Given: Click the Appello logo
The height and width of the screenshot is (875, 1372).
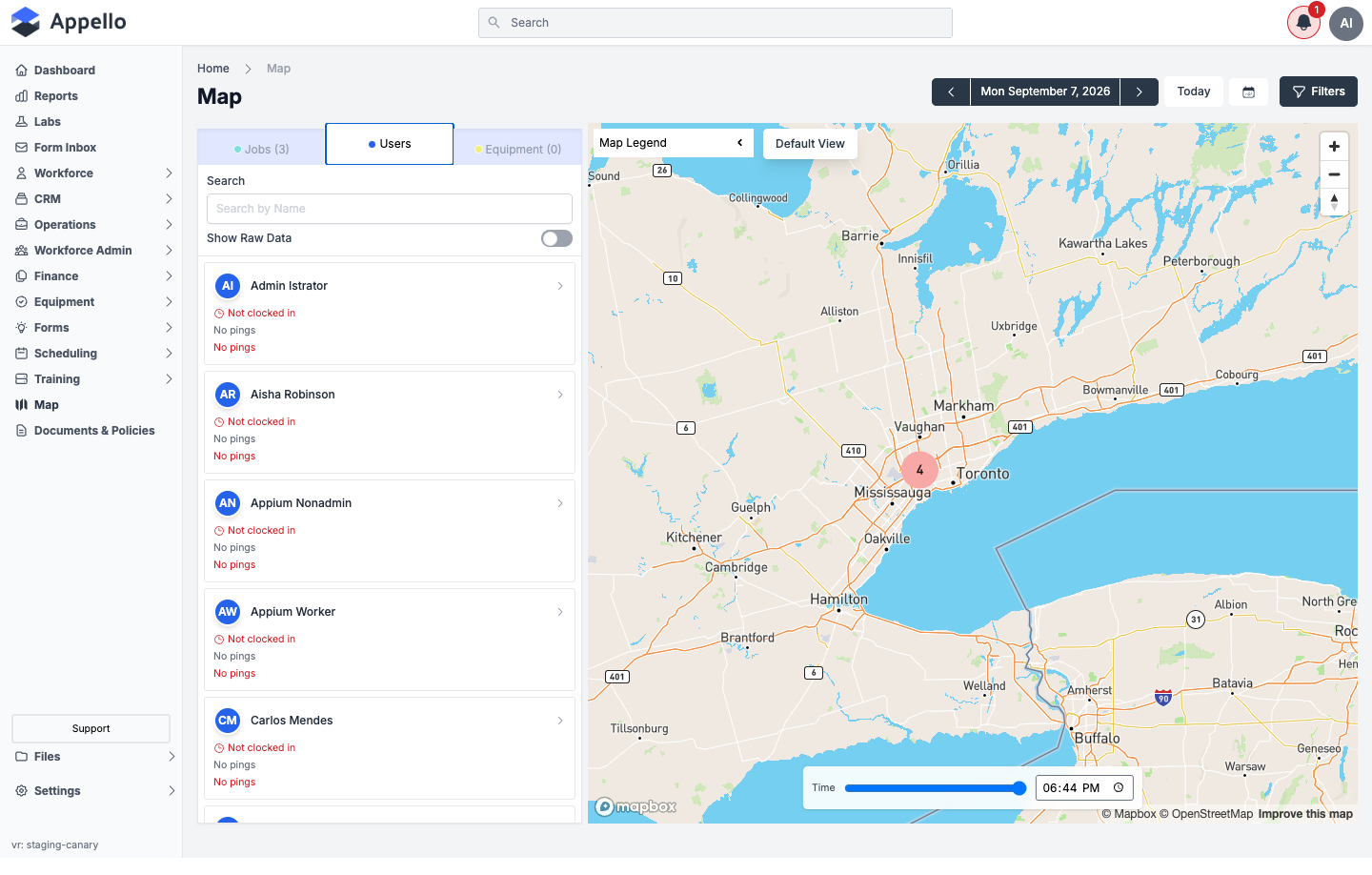Looking at the screenshot, I should [69, 22].
